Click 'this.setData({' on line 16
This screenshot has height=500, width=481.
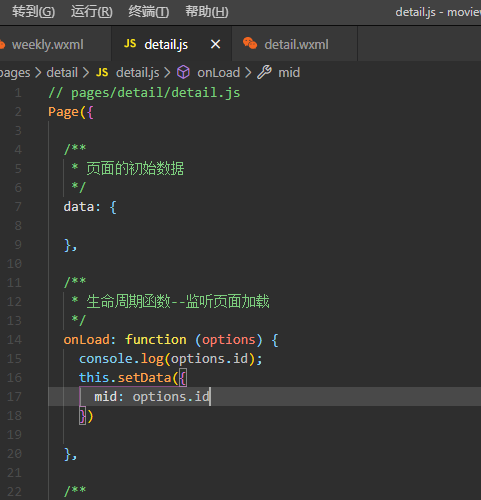133,378
